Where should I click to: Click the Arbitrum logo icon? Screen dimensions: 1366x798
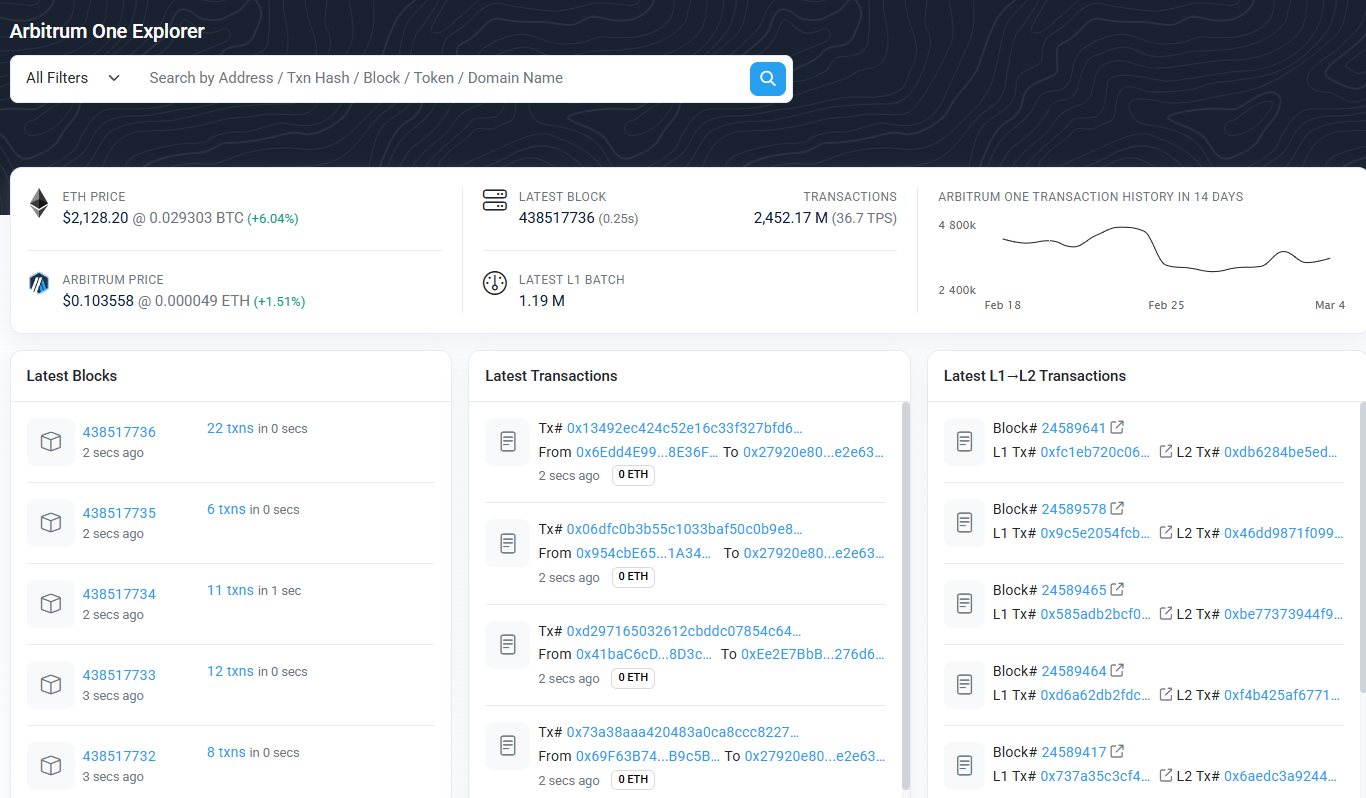pyautogui.click(x=39, y=284)
